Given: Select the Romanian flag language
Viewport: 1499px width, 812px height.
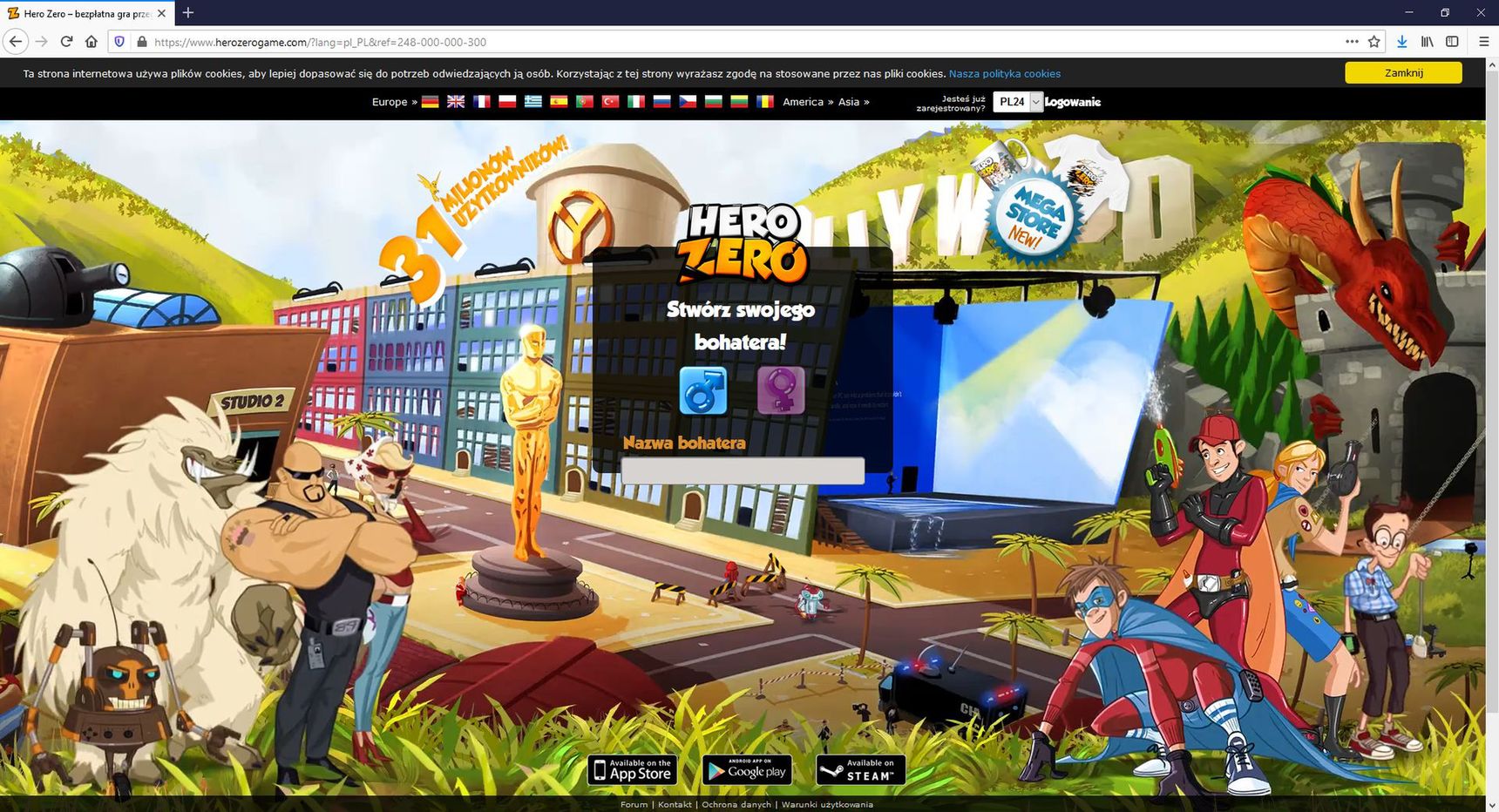Looking at the screenshot, I should pyautogui.click(x=765, y=102).
